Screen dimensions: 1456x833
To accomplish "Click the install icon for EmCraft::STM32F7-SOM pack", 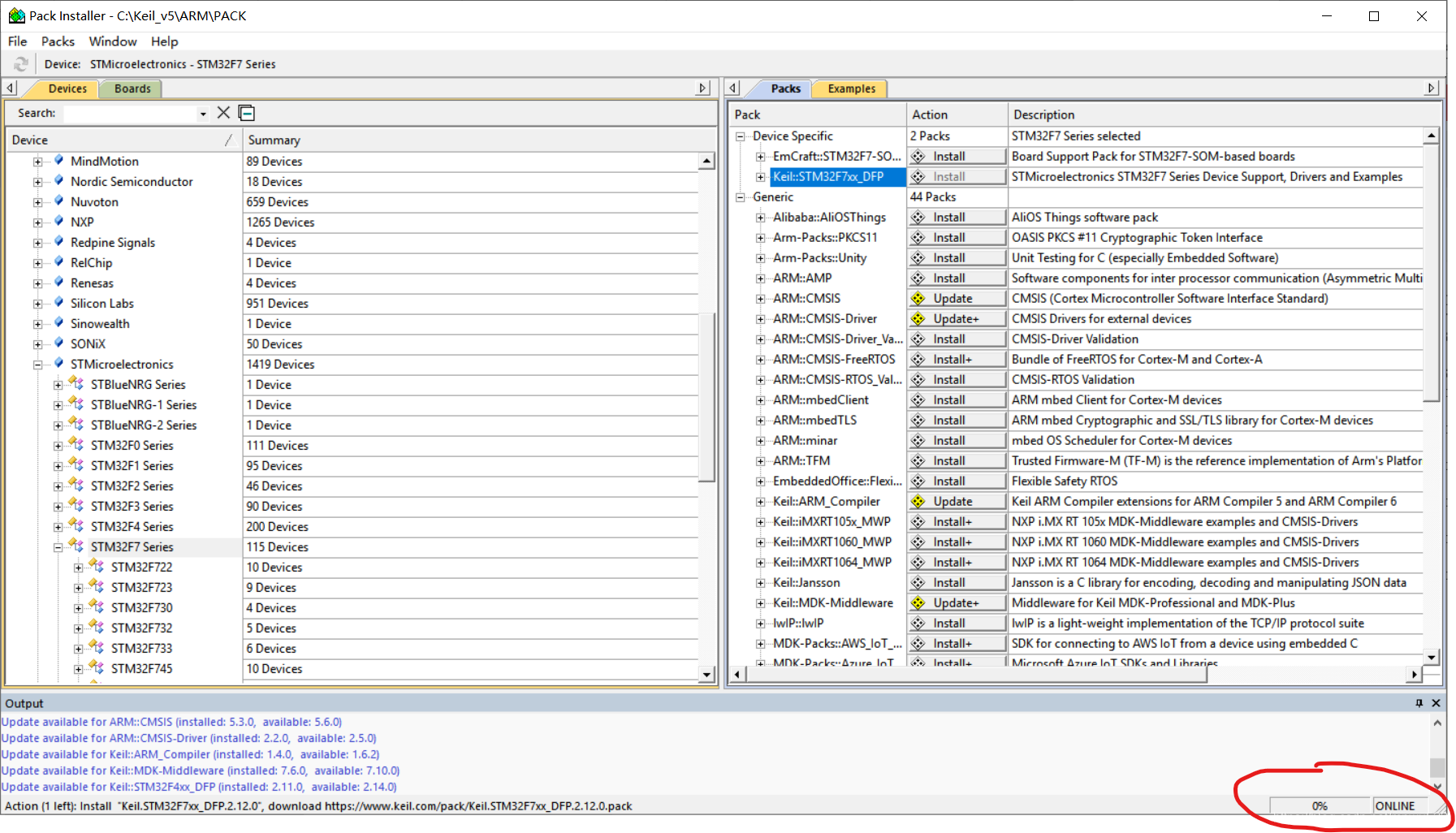I will pyautogui.click(x=918, y=157).
